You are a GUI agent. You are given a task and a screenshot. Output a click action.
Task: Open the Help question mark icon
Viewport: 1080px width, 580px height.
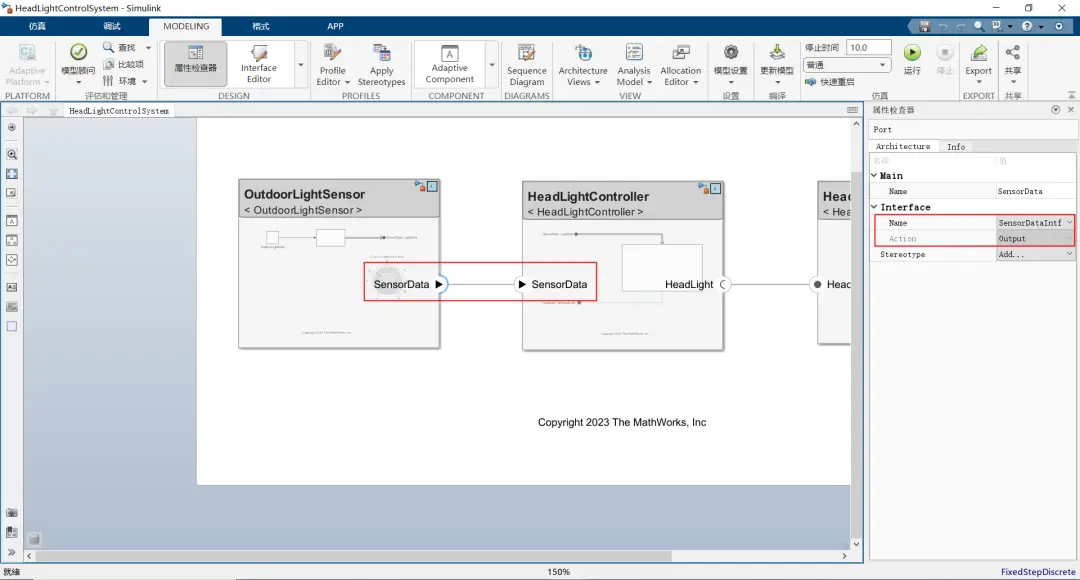coord(1027,26)
